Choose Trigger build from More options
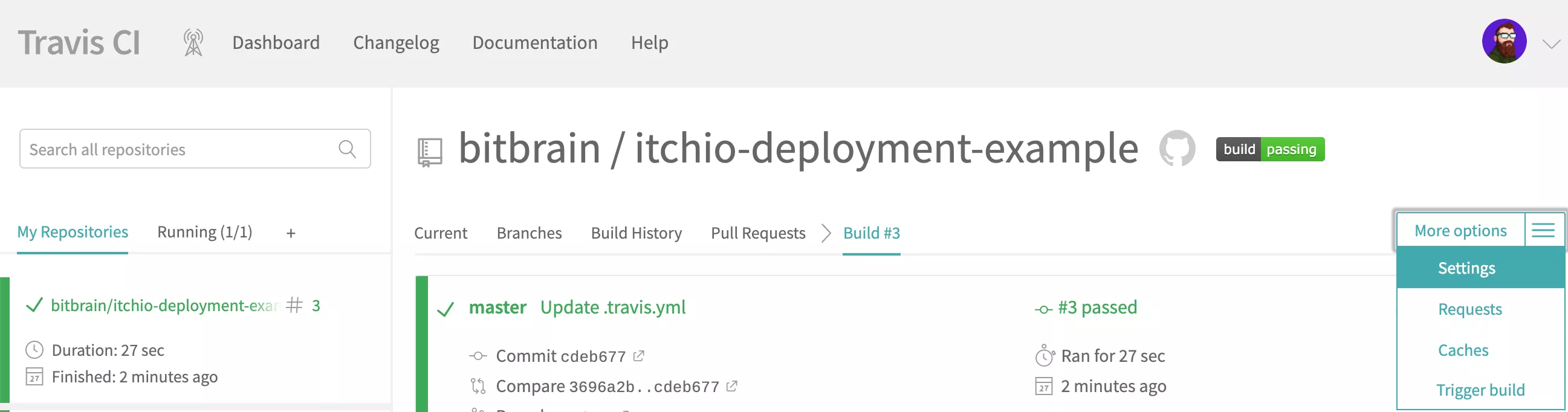1568x412 pixels. [x=1480, y=390]
